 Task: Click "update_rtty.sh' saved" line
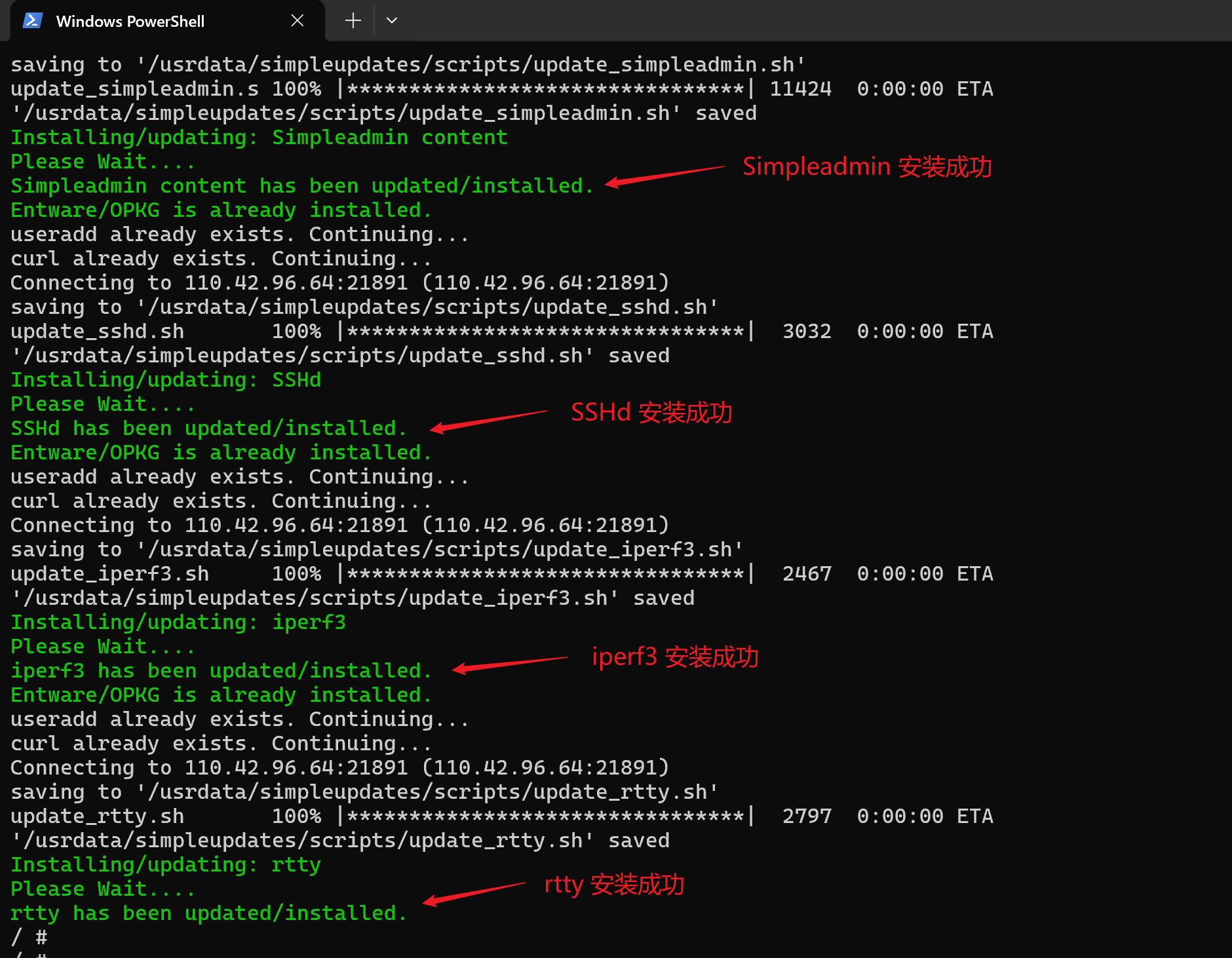click(x=340, y=841)
